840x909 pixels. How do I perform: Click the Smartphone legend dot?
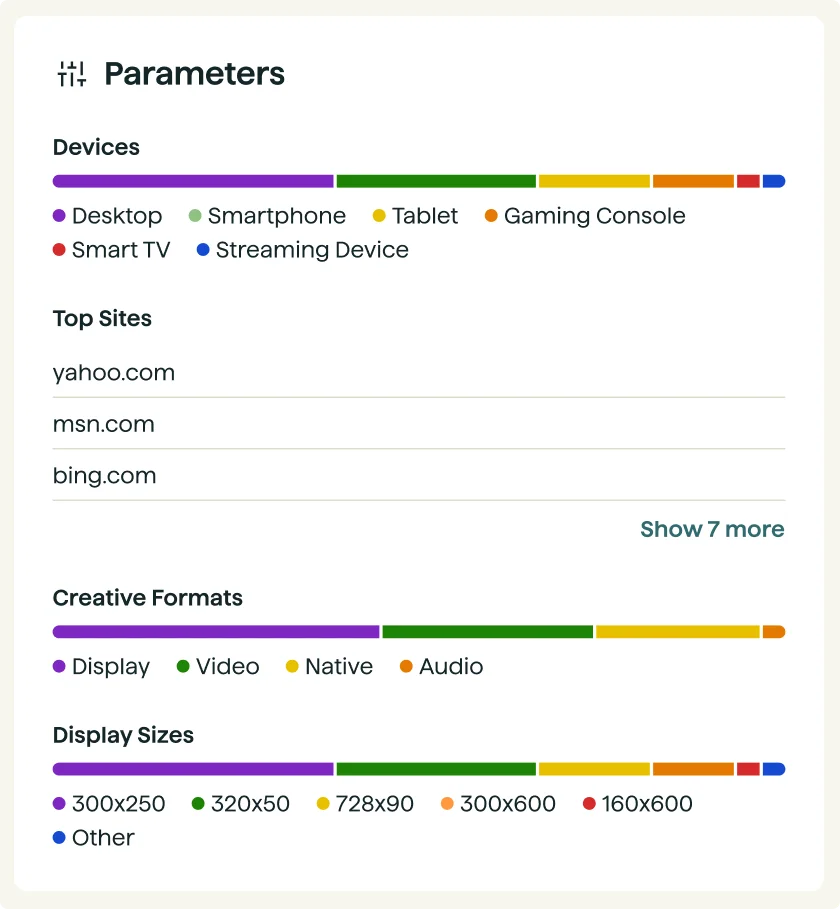[x=195, y=216]
